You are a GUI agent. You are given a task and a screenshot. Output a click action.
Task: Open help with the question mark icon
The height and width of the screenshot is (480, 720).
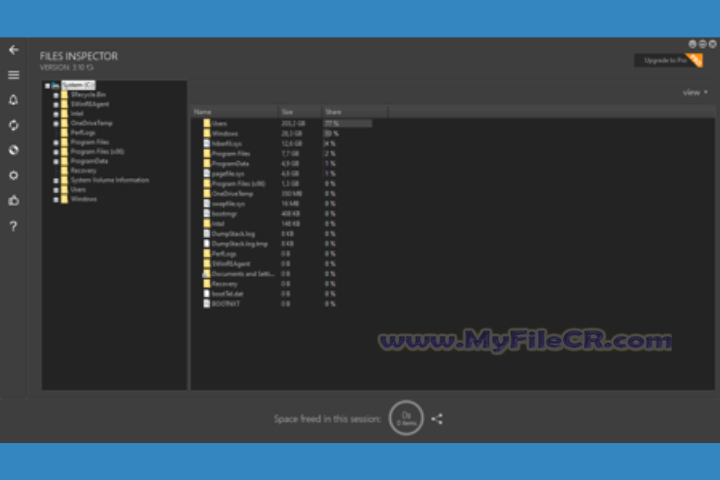(14, 226)
